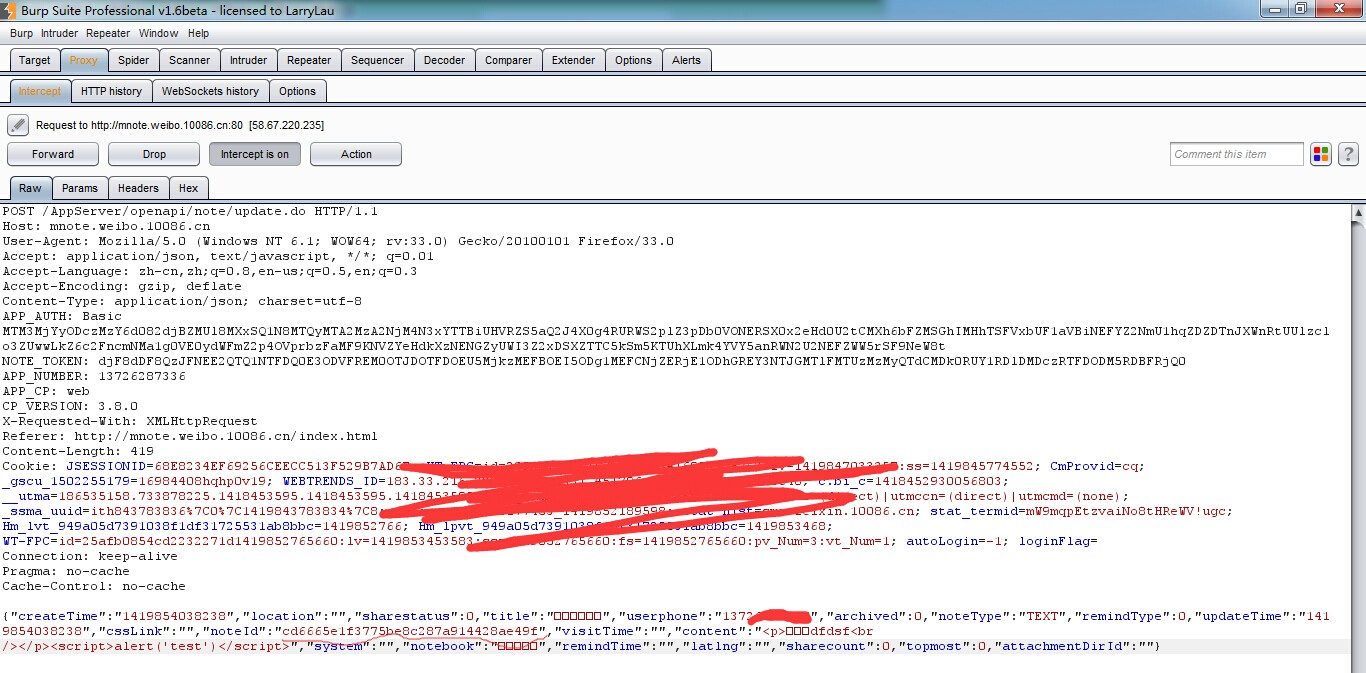The image size is (1366, 673).
Task: Click the Pragma: no-cache header
Action: coord(66,571)
